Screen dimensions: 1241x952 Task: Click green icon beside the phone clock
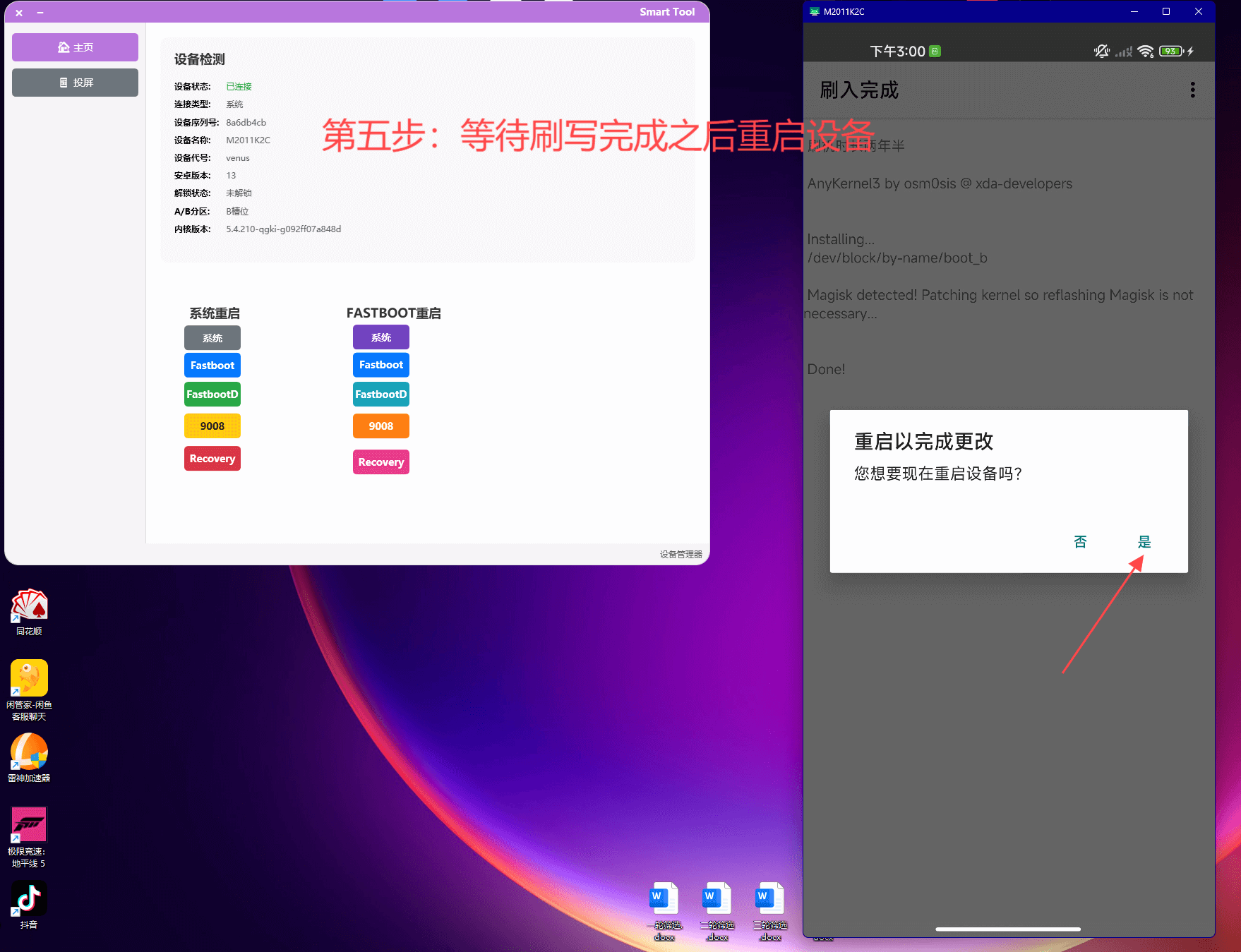tap(935, 51)
